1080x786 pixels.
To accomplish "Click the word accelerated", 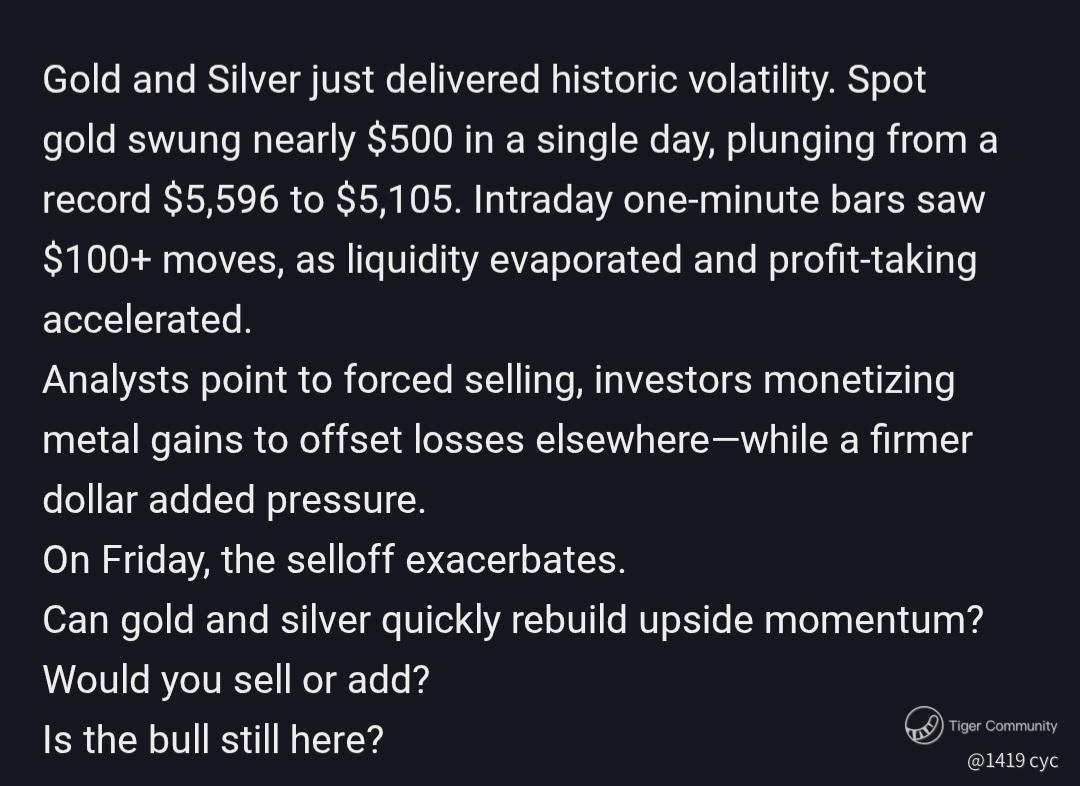I will click(x=146, y=320).
